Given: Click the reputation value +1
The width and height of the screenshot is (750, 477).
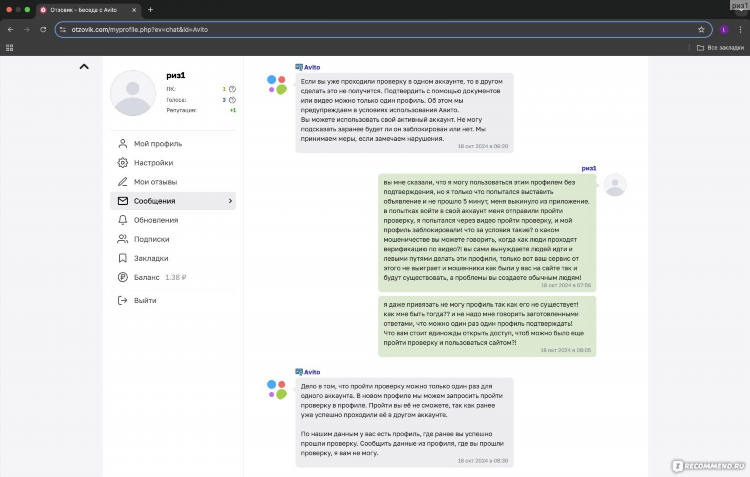Looking at the screenshot, I should click(233, 111).
